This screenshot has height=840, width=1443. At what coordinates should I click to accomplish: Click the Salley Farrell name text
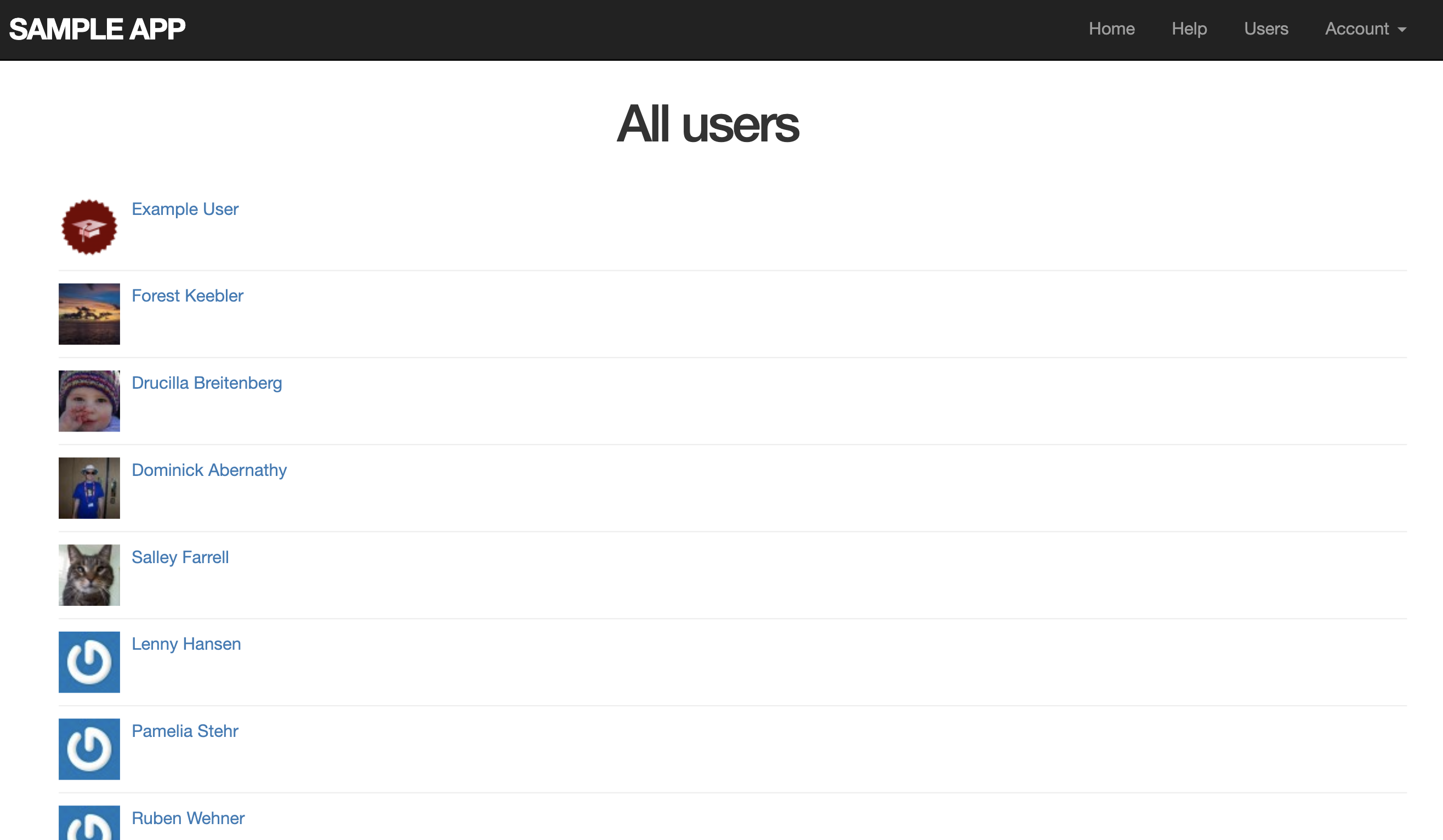[180, 557]
